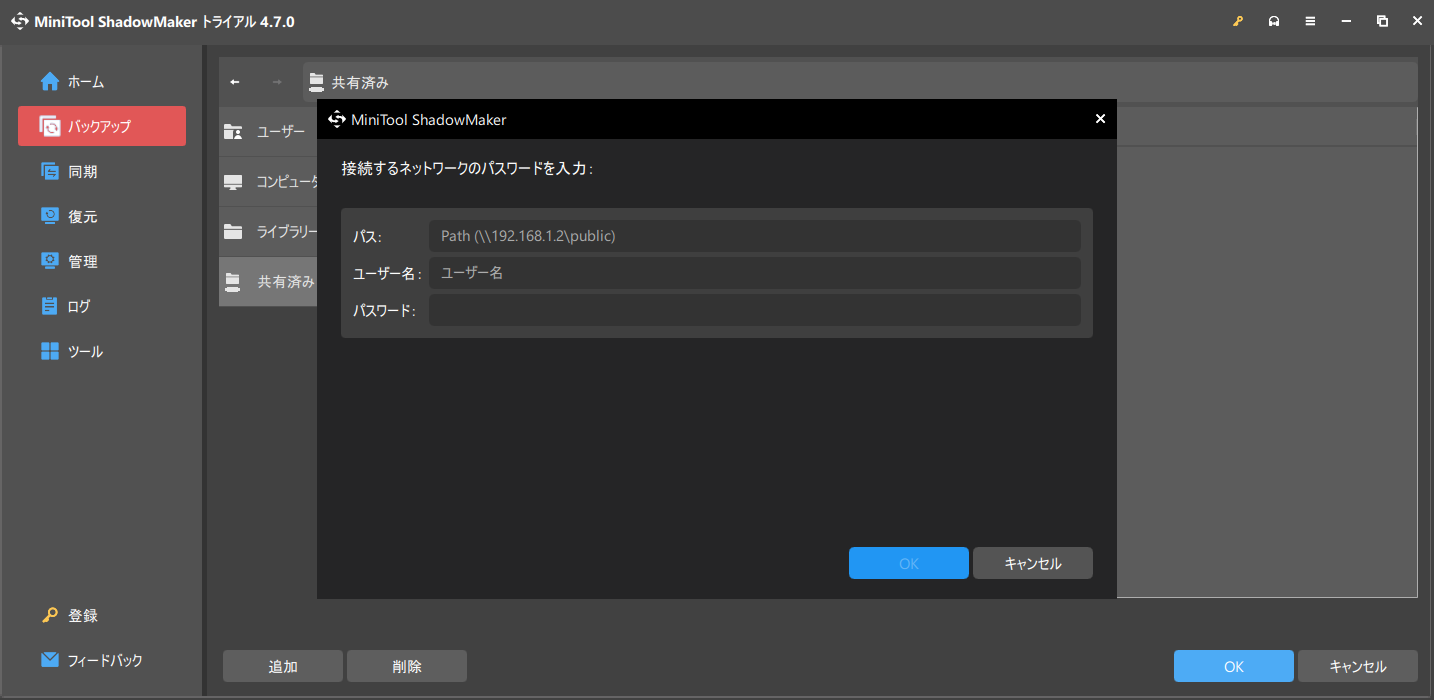Close the MiniTool ShadowMaker dialog
Screen dimensions: 1434x700
[x=1100, y=119]
